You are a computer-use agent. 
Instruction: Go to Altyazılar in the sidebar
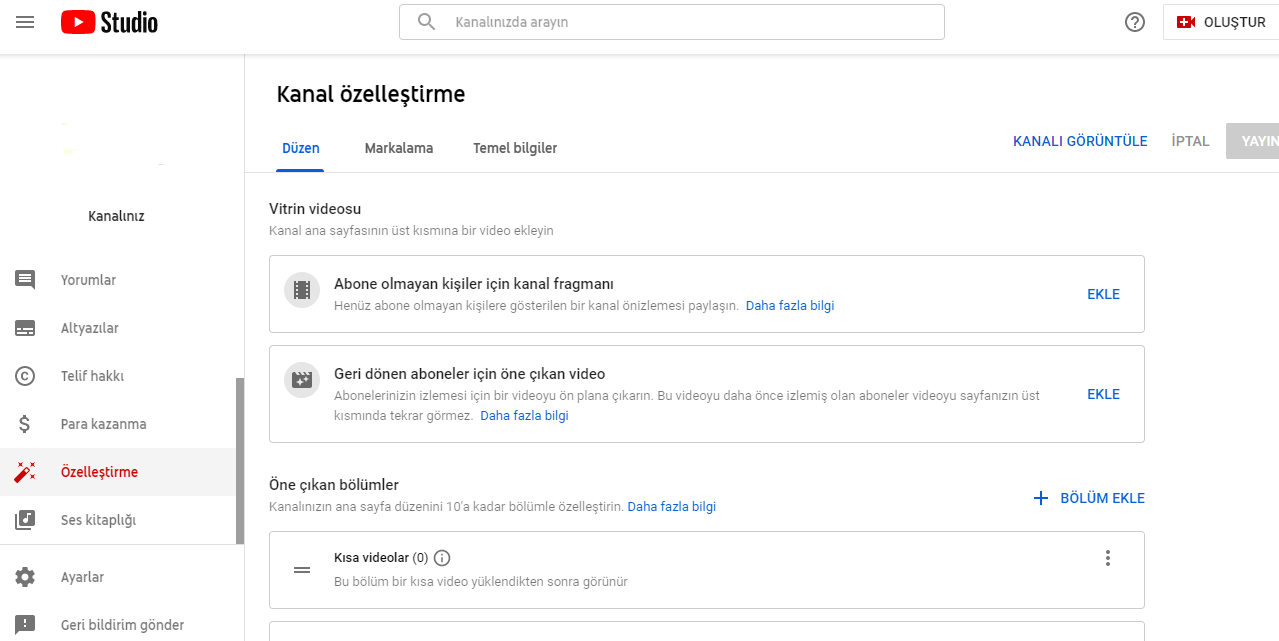90,328
